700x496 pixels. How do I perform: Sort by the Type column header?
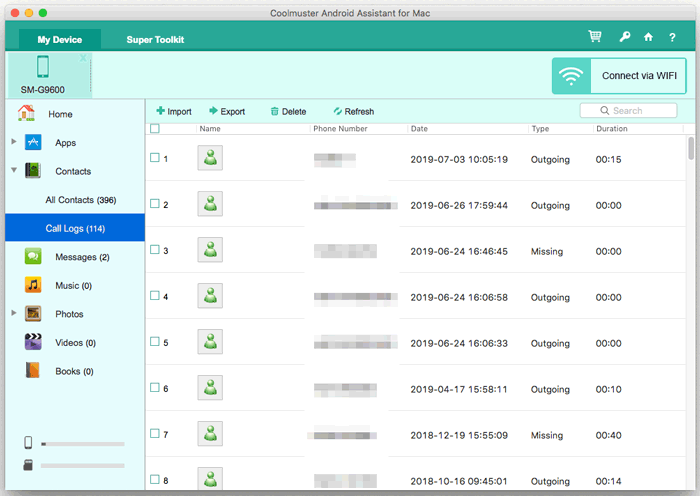tap(540, 129)
